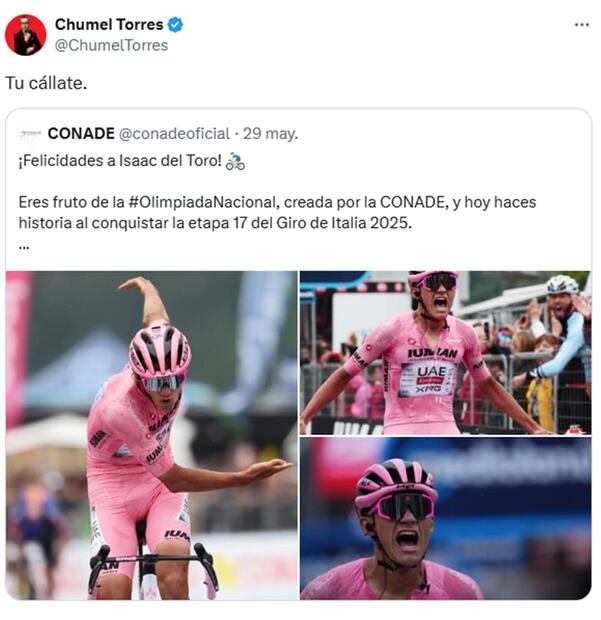Open the "29 may." timestamp

pos(270,133)
